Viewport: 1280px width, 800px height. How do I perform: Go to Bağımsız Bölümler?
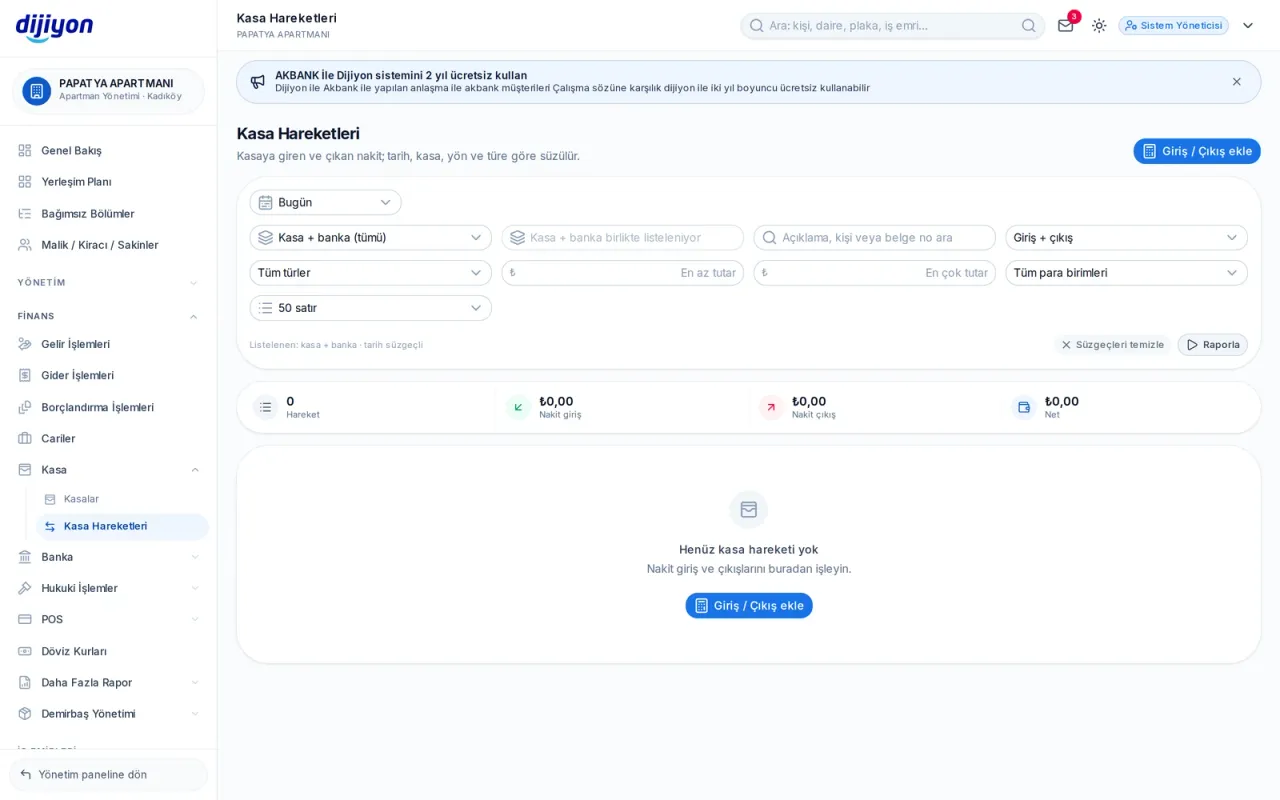[x=108, y=213]
